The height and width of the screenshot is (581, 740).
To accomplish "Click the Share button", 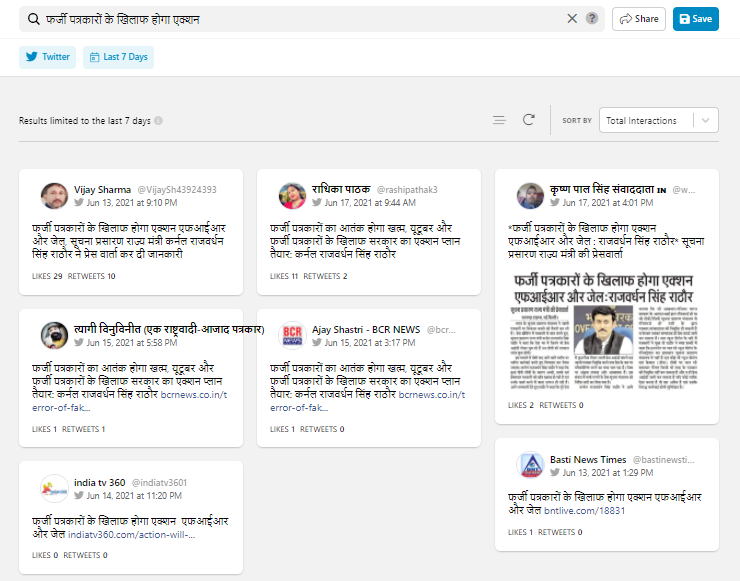I will tap(639, 19).
